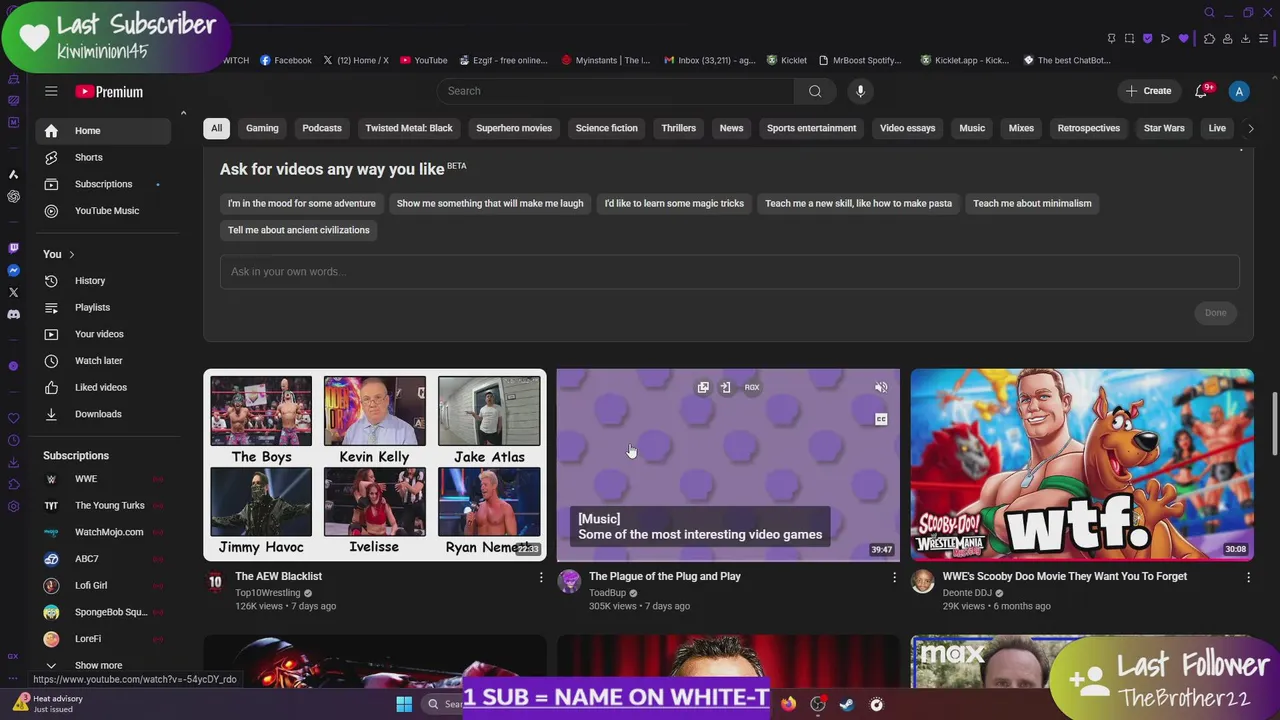This screenshot has width=1280, height=720.
Task: Start voice search with the microphone
Action: 860,91
